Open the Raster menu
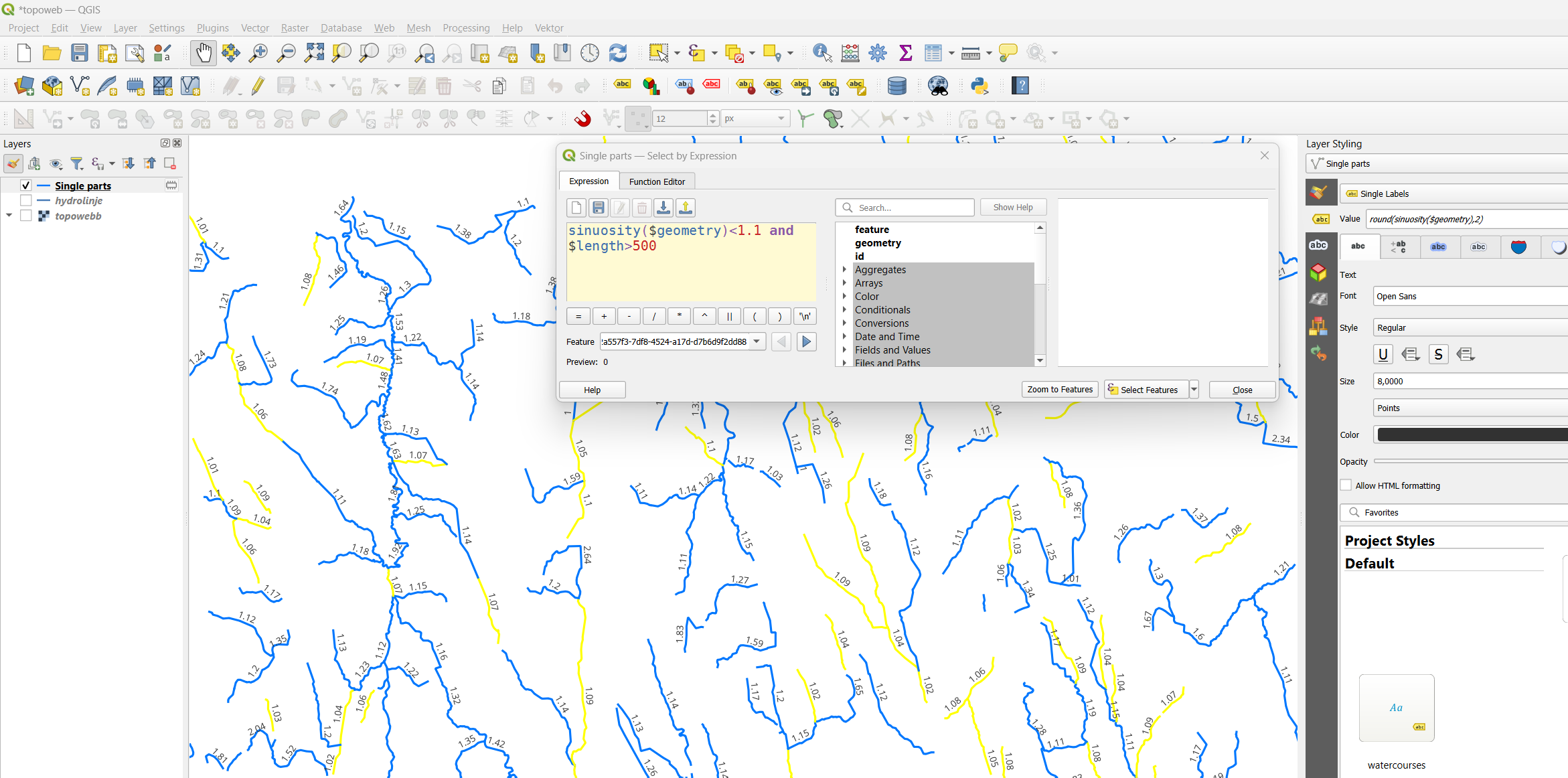This screenshot has height=778, width=1568. [295, 27]
